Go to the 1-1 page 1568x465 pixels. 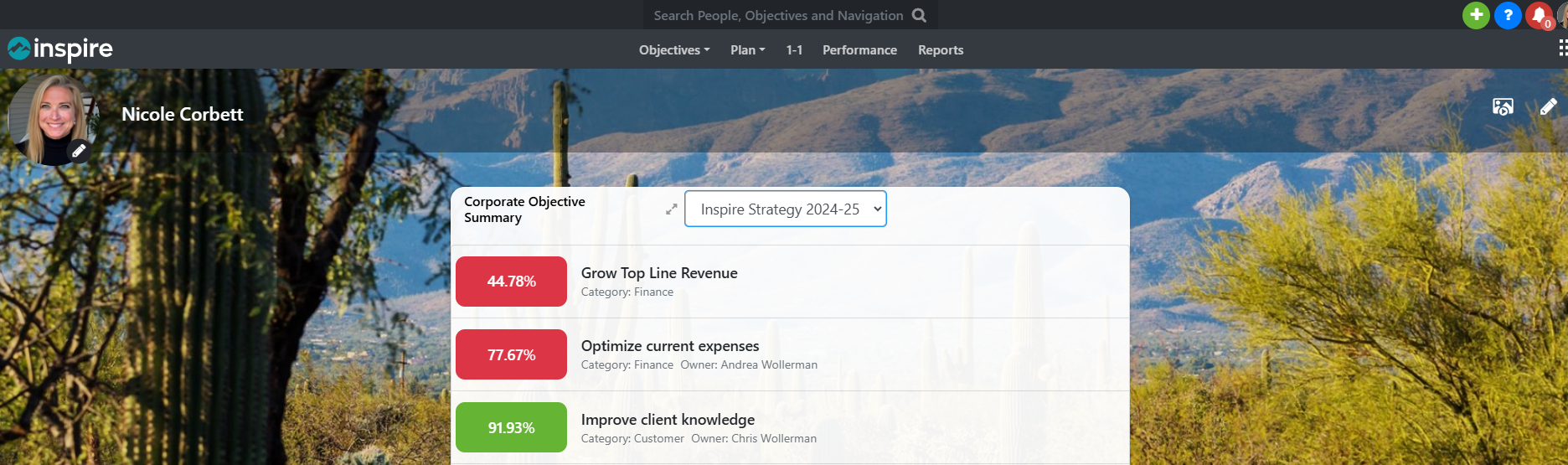pyautogui.click(x=794, y=50)
